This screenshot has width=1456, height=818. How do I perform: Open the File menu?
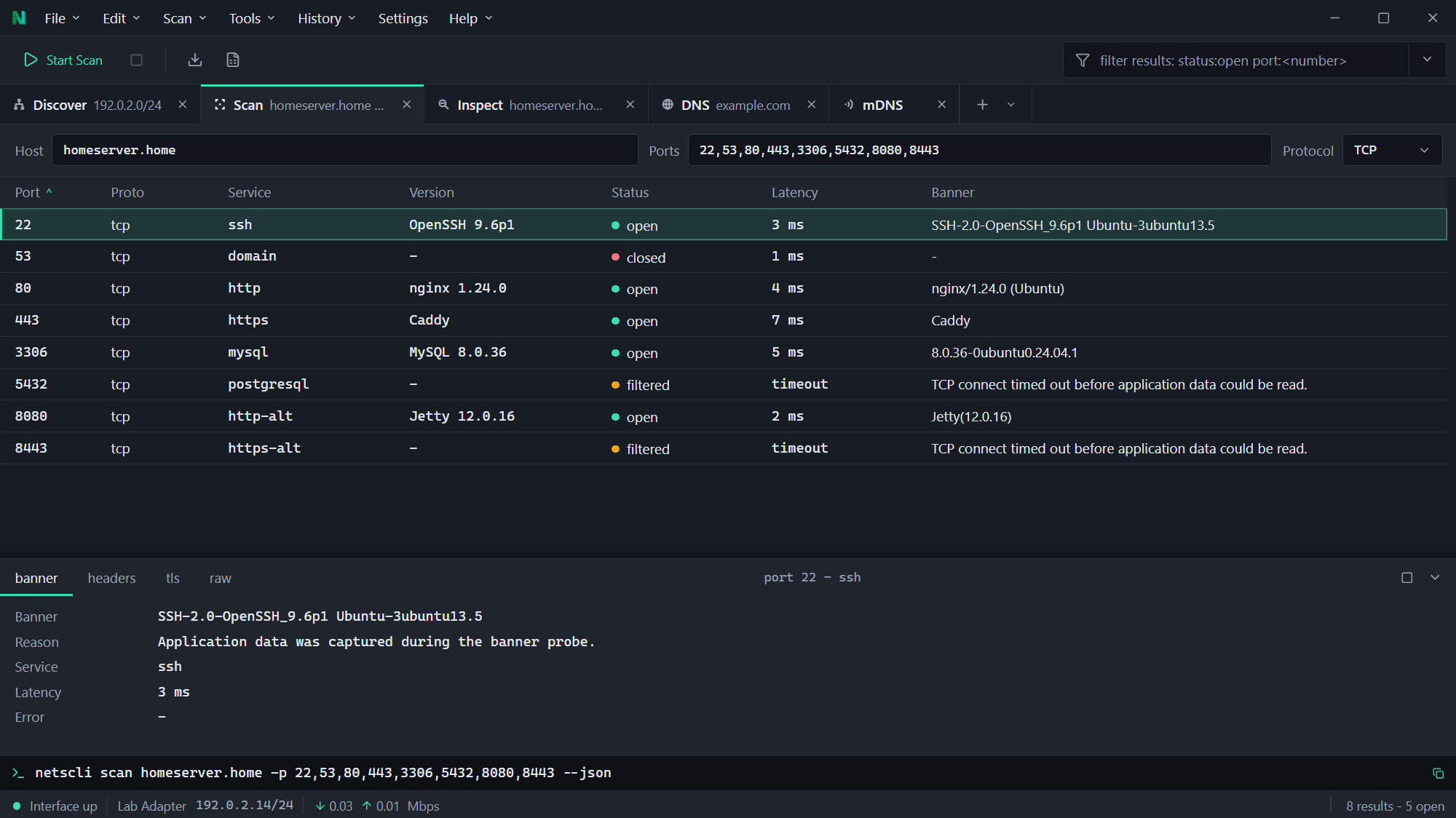pos(62,18)
